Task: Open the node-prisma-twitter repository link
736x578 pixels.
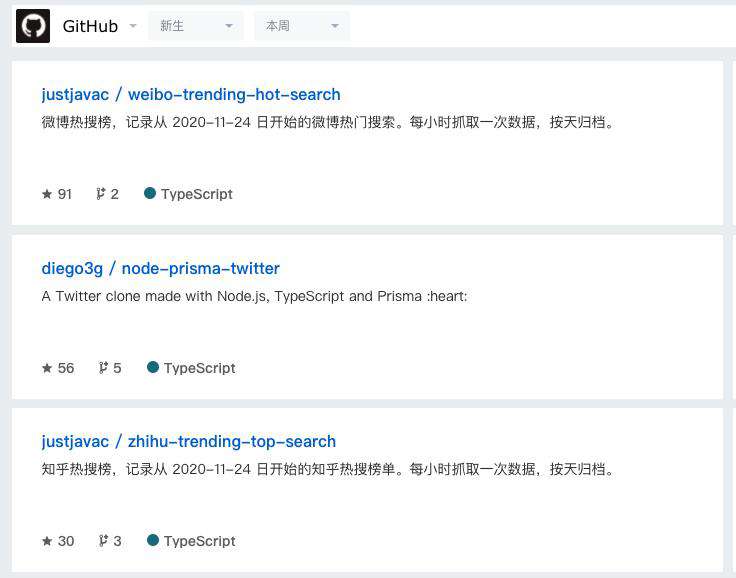Action: [x=200, y=269]
